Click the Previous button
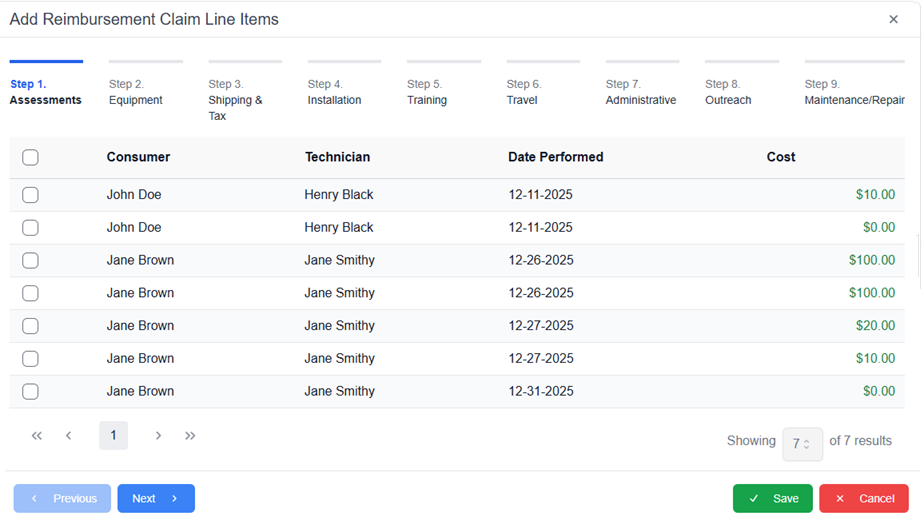Viewport: 924px width, 526px height. [x=62, y=499]
